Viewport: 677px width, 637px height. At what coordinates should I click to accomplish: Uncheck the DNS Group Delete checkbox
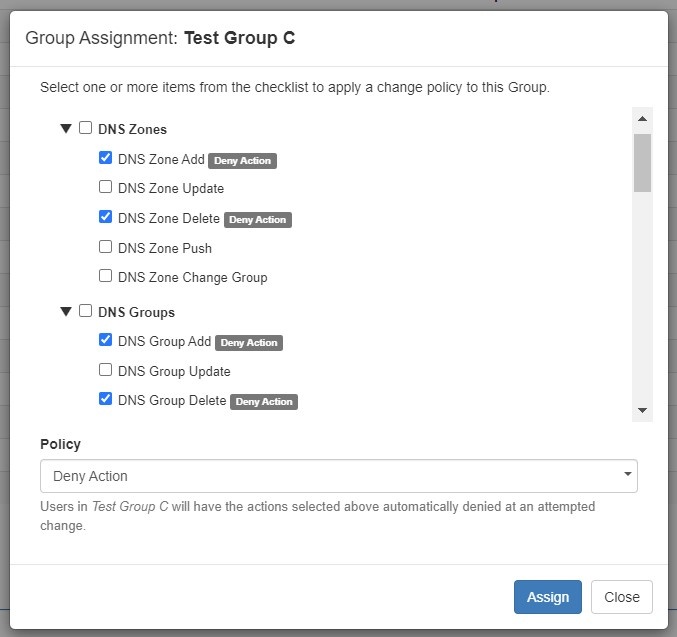(x=105, y=399)
